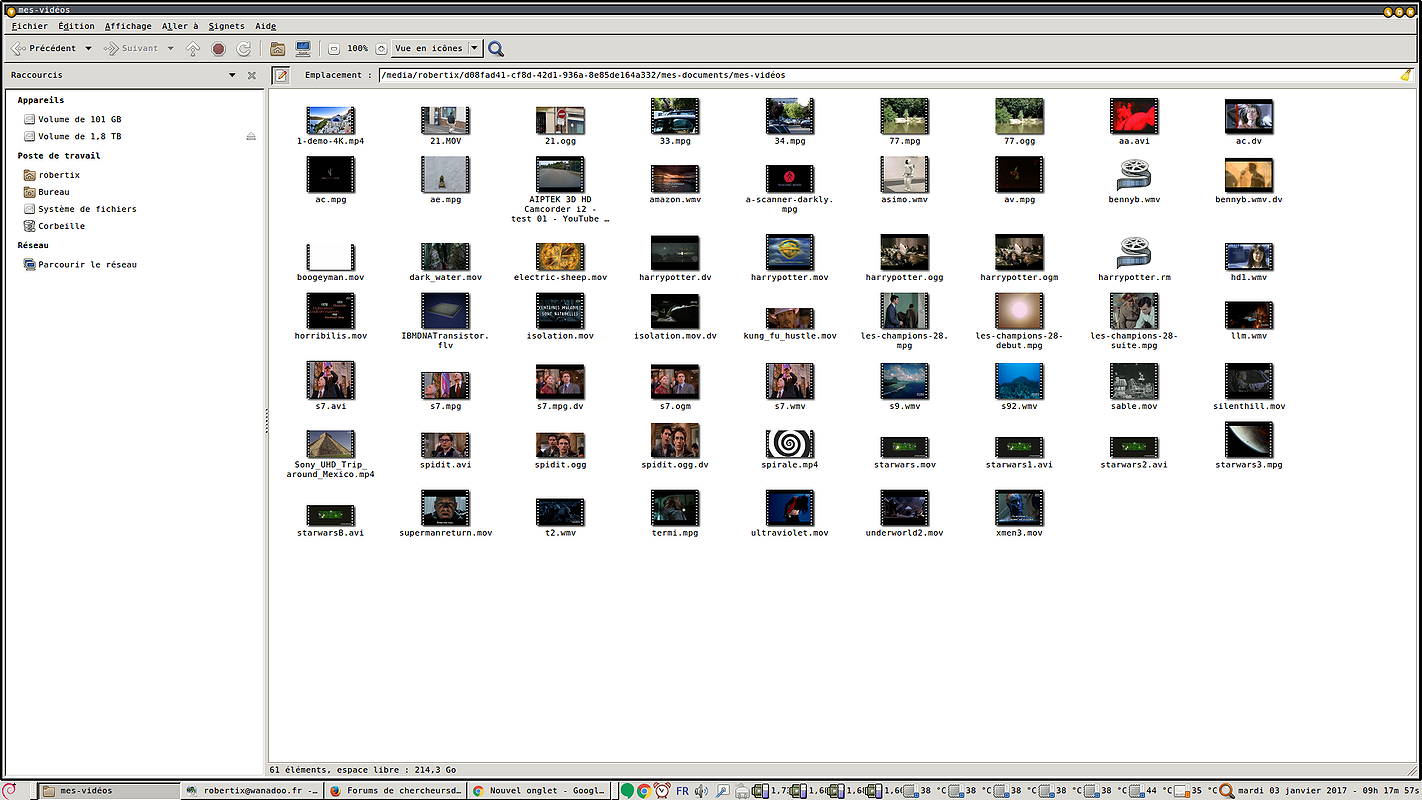The image size is (1422, 800).
Task: Click the Chrome icon in system tray
Action: click(644, 791)
